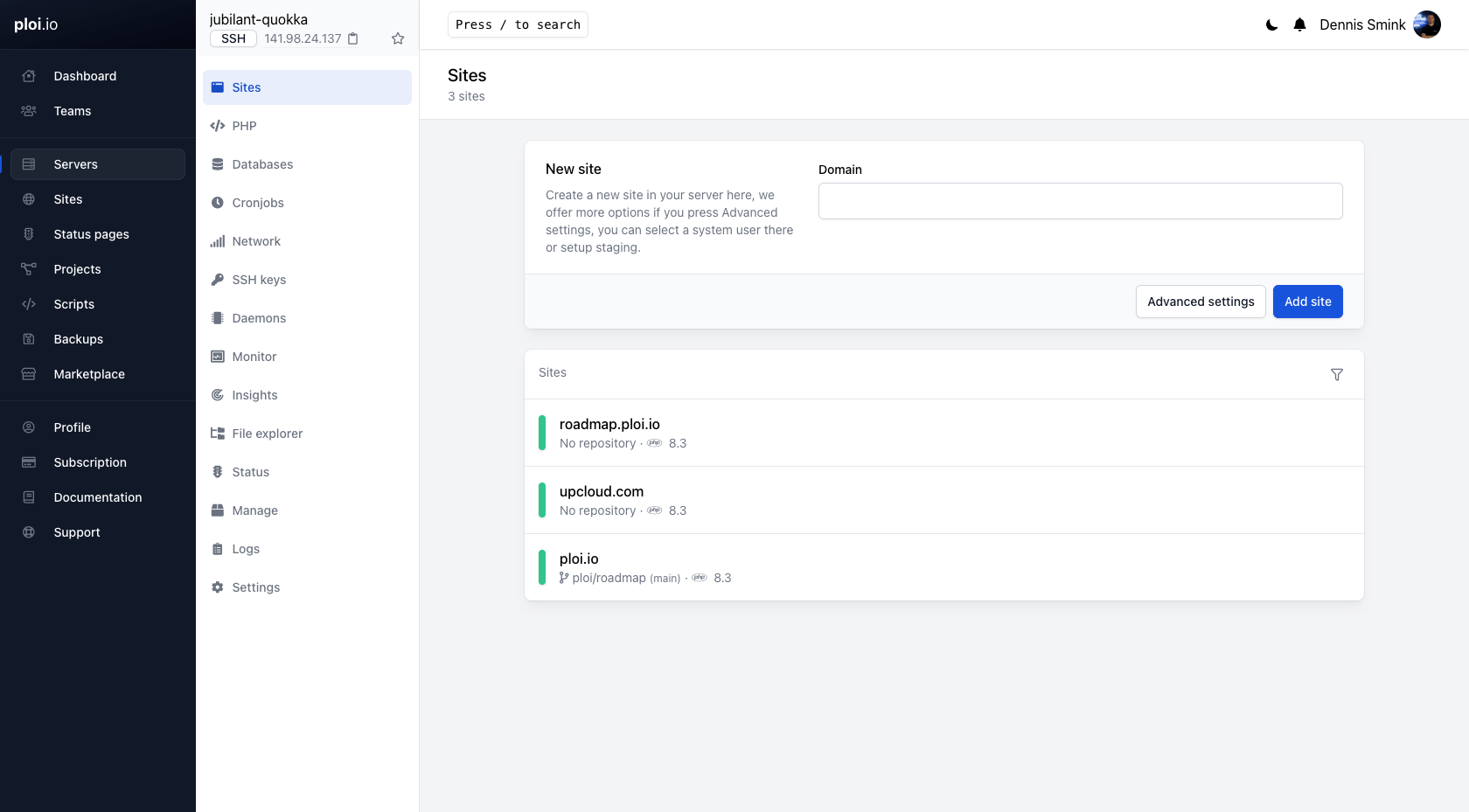Open the SSH keys key icon

218,280
